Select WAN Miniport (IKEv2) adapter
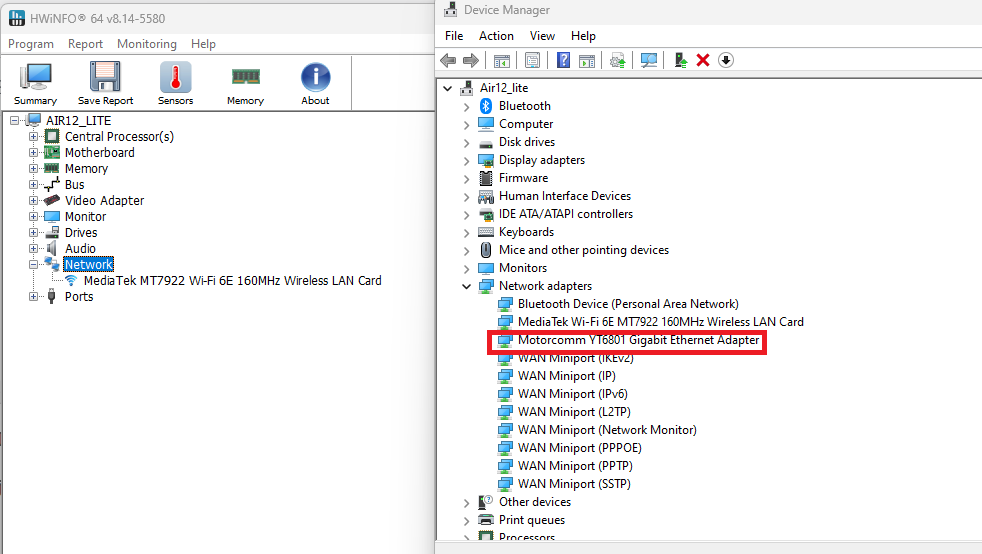982x554 pixels. click(x=576, y=358)
